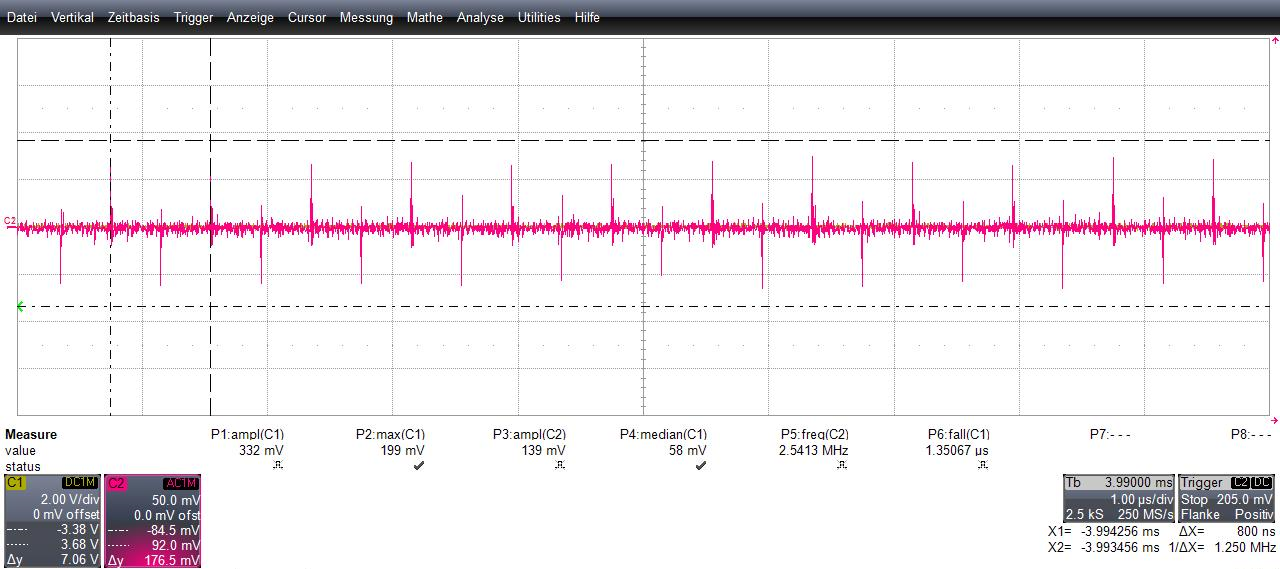
Task: Select the P5:freq(C2) measurement header
Action: click(x=814, y=435)
